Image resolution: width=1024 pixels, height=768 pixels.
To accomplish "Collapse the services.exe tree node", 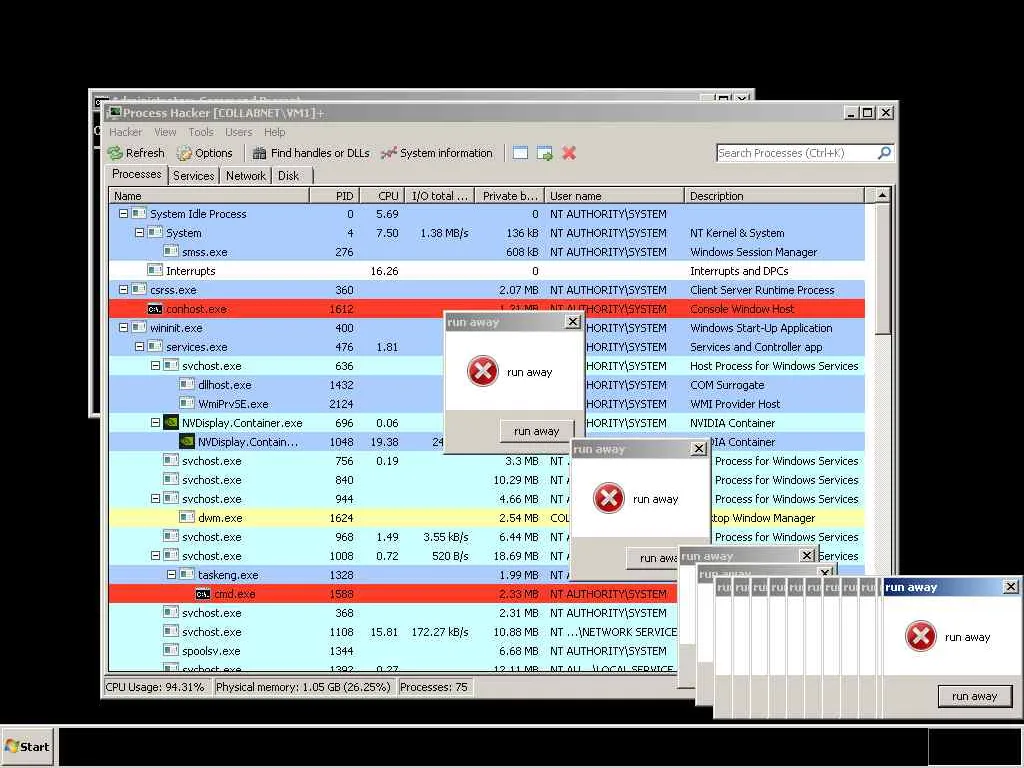I will point(139,347).
